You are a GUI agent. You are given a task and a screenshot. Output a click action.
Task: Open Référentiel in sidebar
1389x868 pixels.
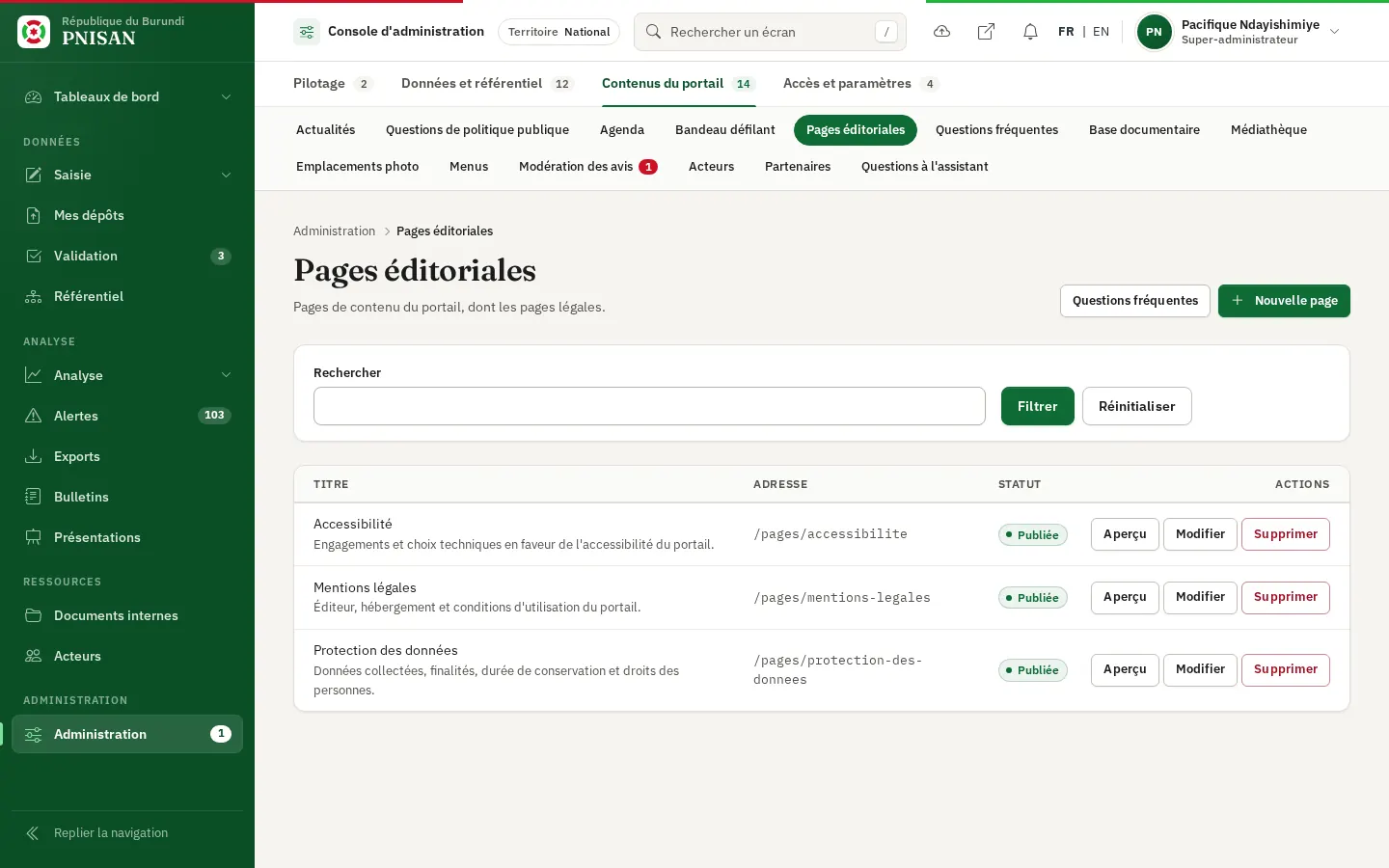pos(127,296)
